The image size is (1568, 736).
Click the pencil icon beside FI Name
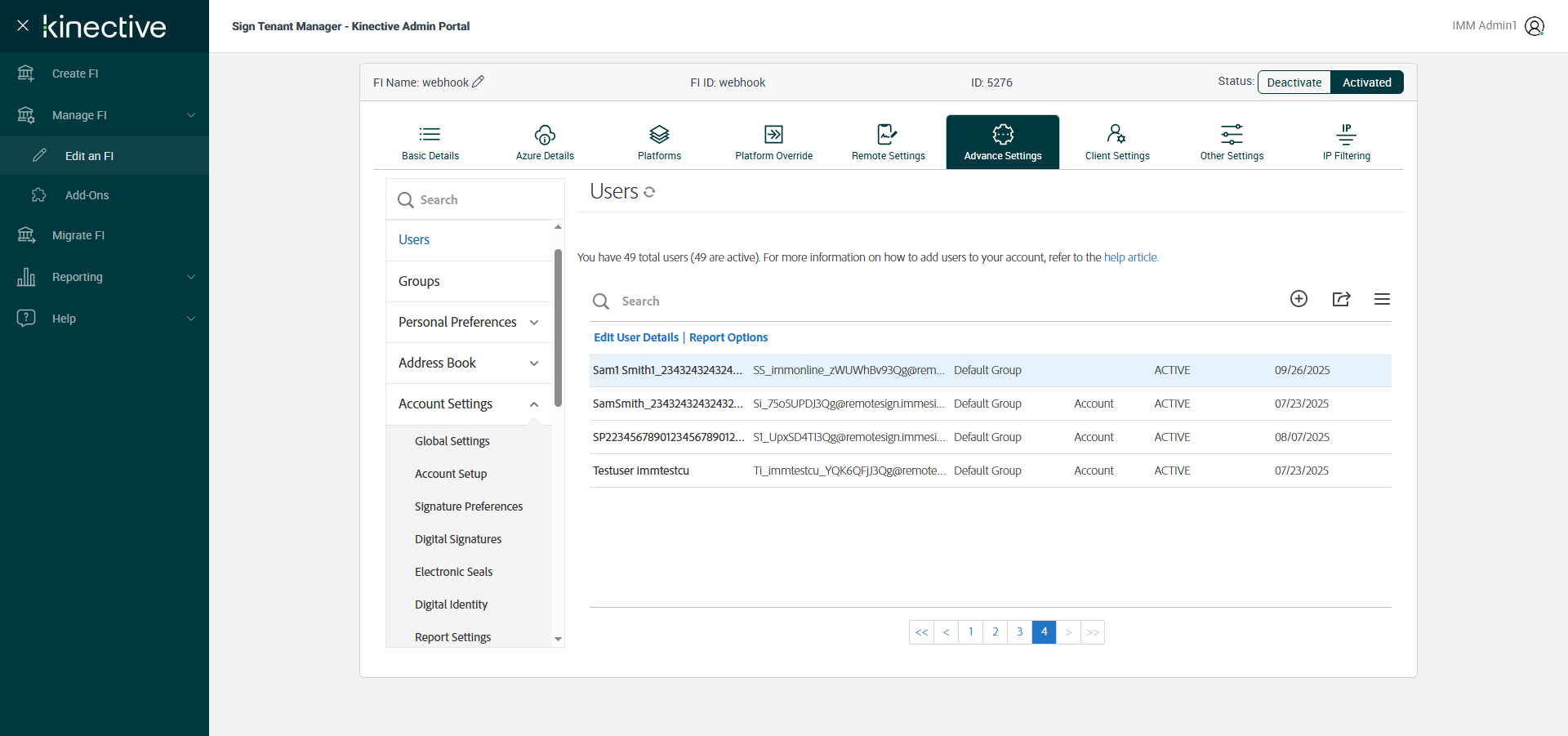(479, 82)
